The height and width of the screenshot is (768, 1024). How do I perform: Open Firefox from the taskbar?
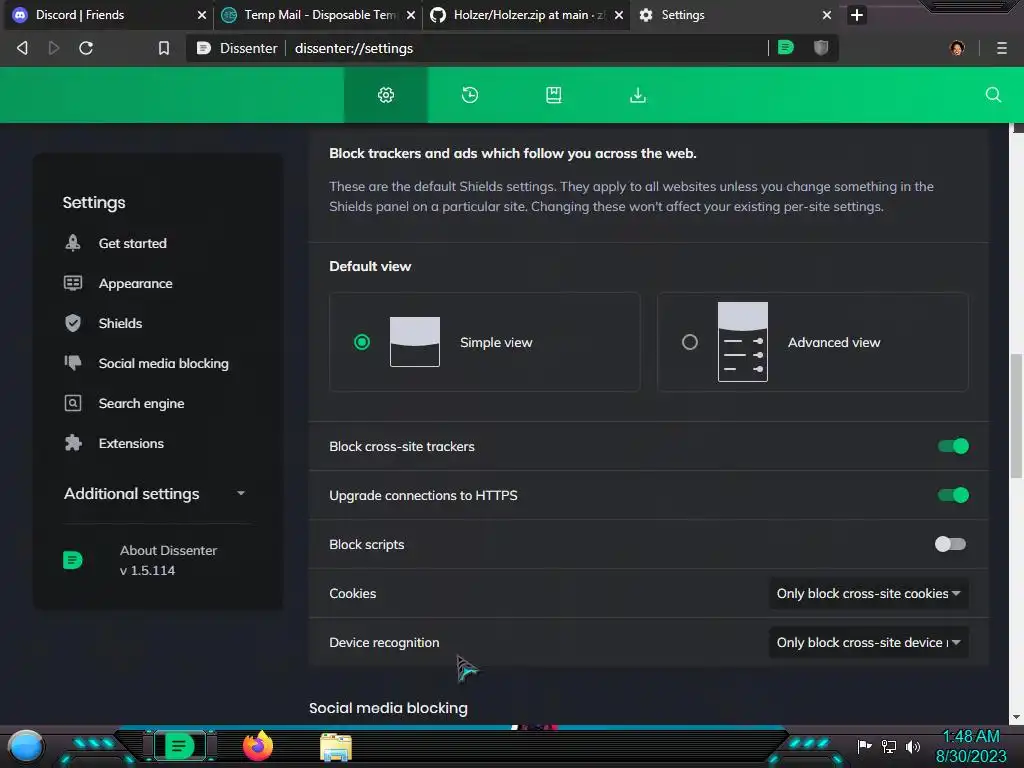click(x=257, y=746)
